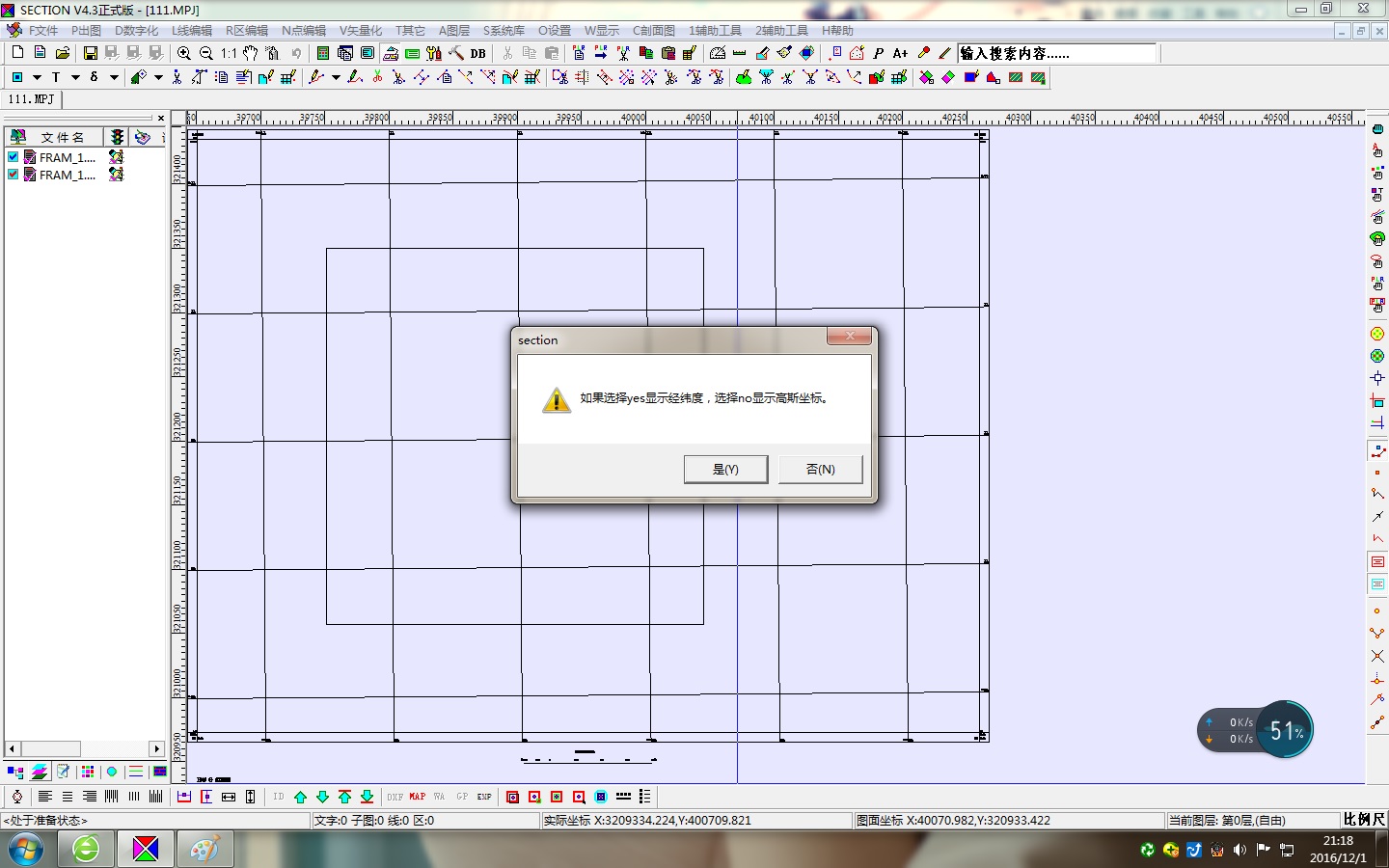Image resolution: width=1389 pixels, height=868 pixels.
Task: Open dropdown arrow next to green polygon edit tool
Action: point(158,77)
